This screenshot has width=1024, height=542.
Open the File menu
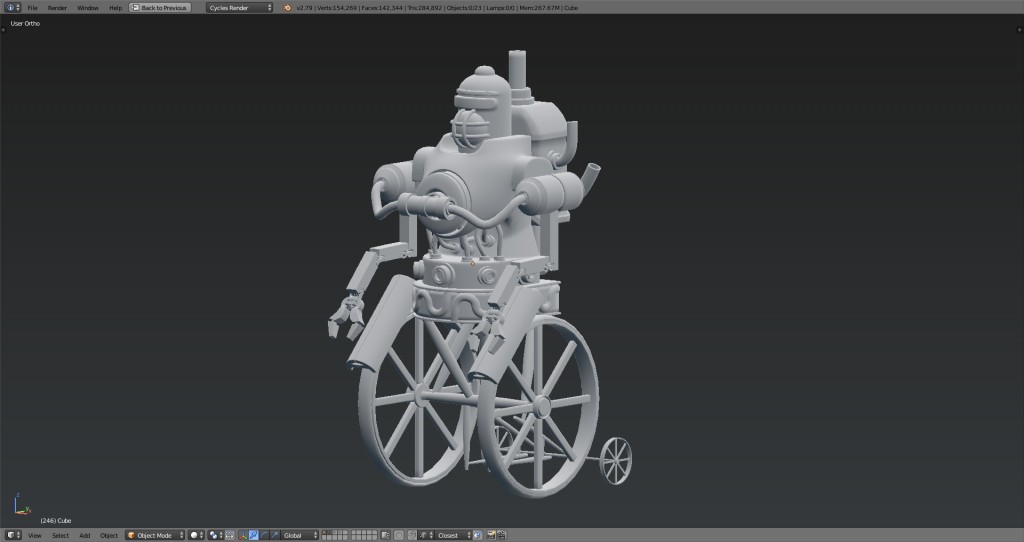(32, 7)
